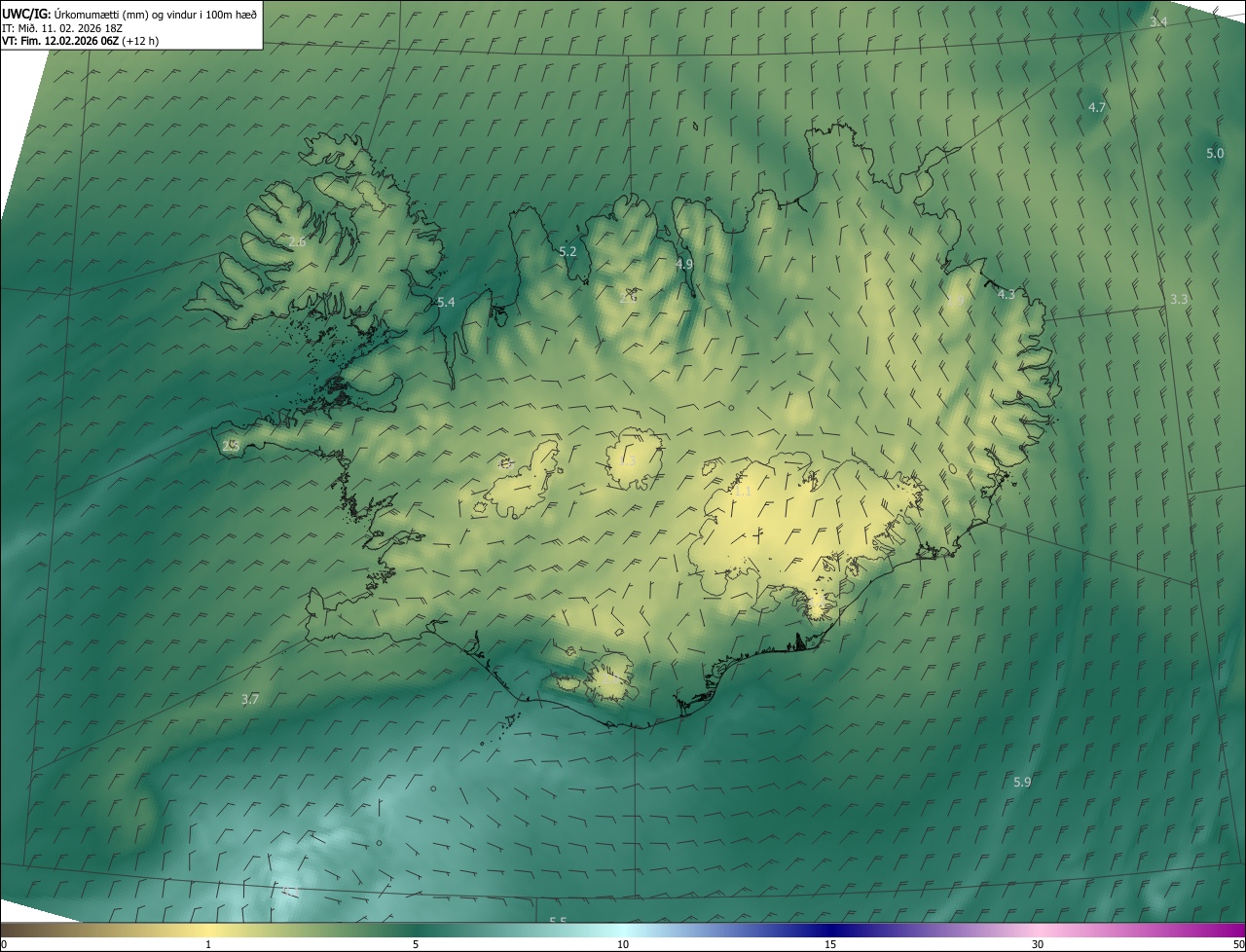
Task: Click the map value label 4.9
Action: click(x=684, y=264)
